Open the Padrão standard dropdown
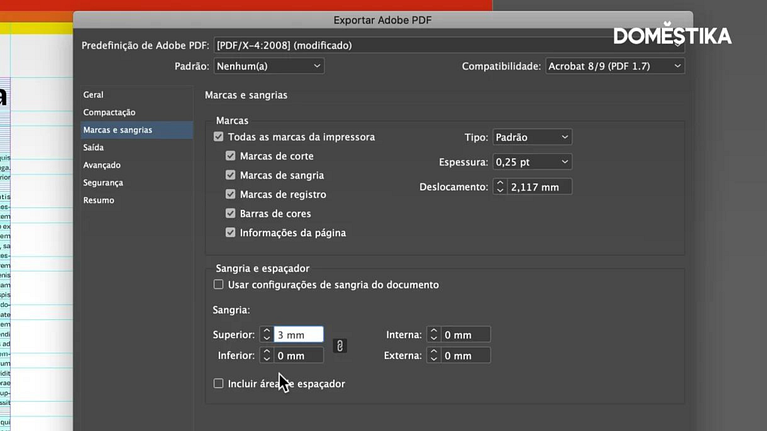 pos(269,66)
